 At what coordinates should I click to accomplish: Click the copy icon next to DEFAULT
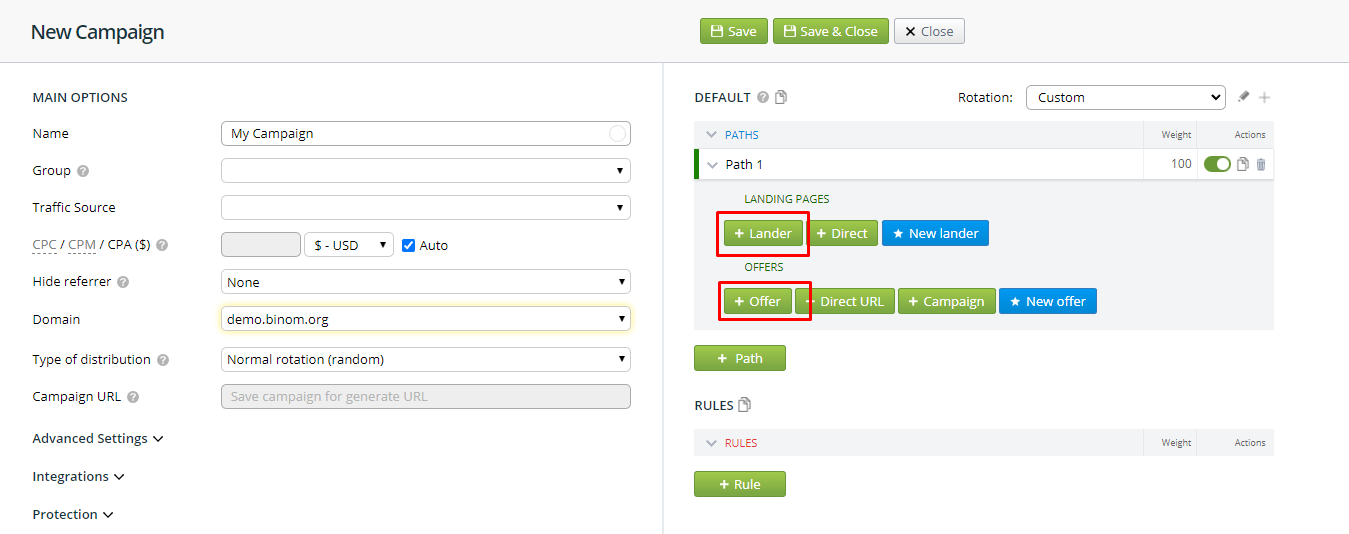[x=781, y=97]
